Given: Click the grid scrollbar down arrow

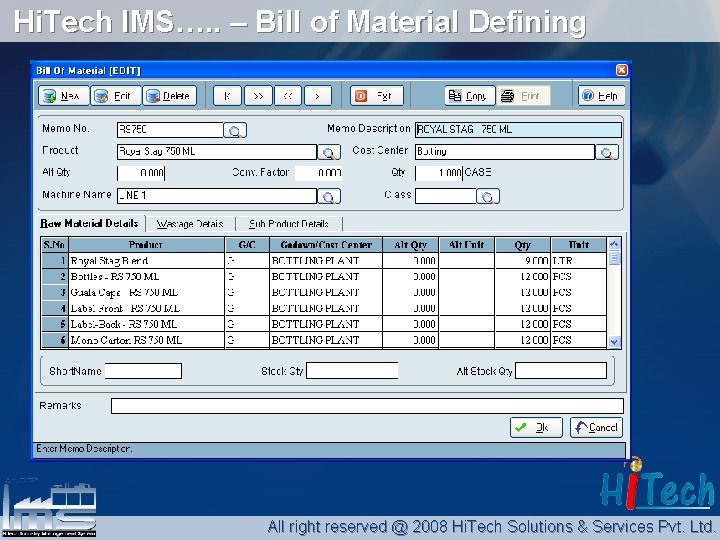Looking at the screenshot, I should click(x=614, y=342).
